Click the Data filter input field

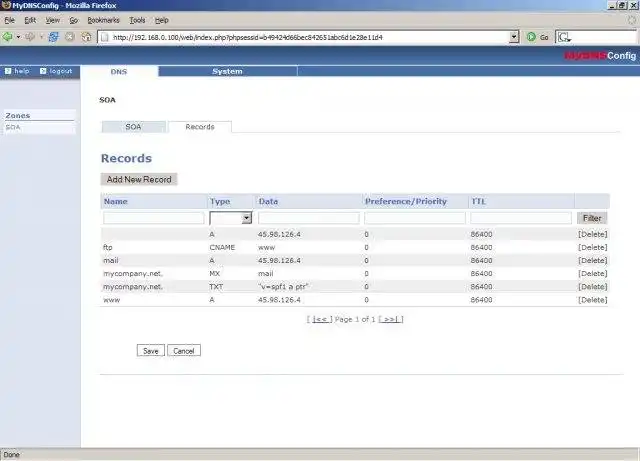point(309,218)
